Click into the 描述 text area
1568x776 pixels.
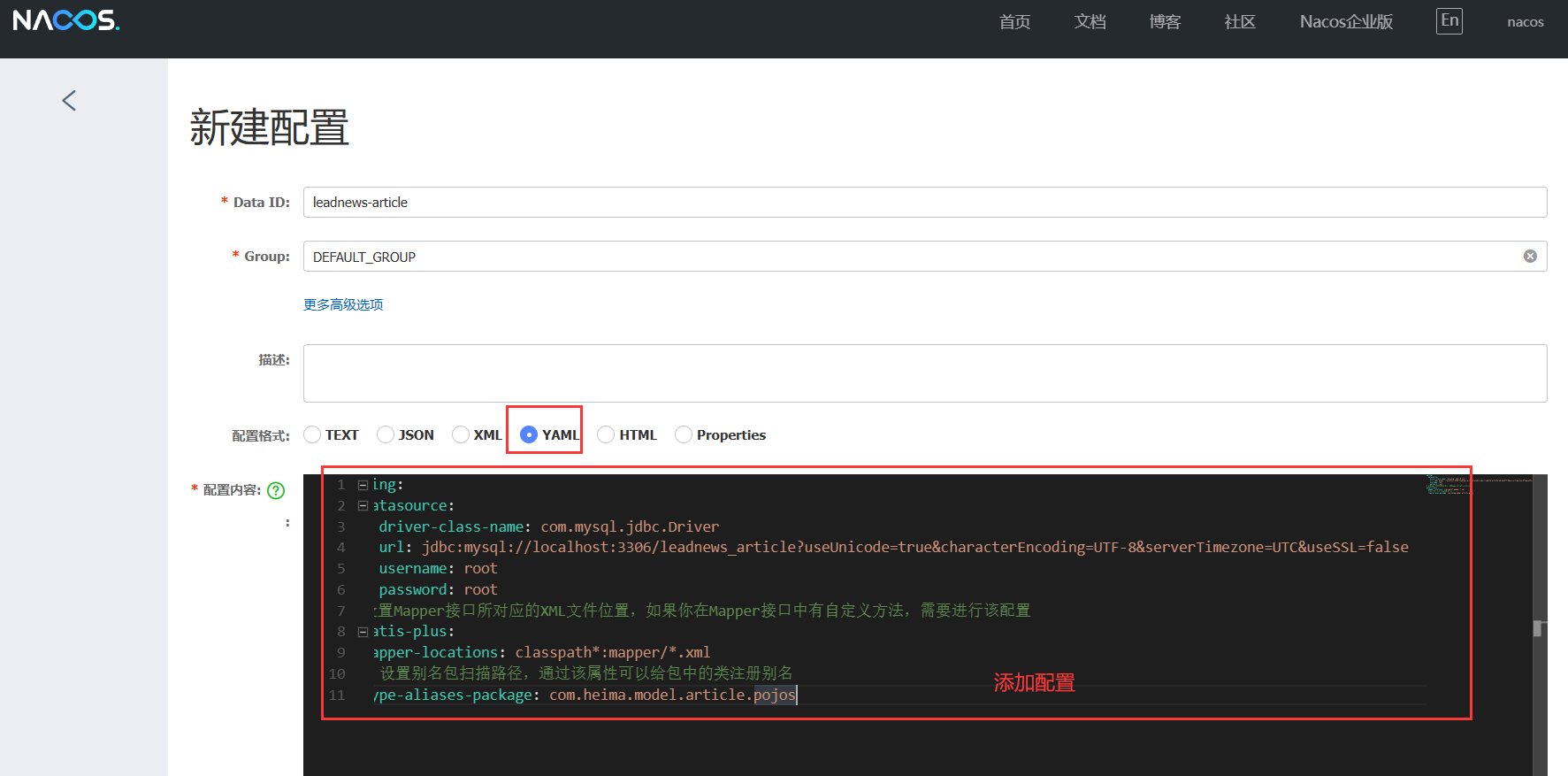(925, 373)
